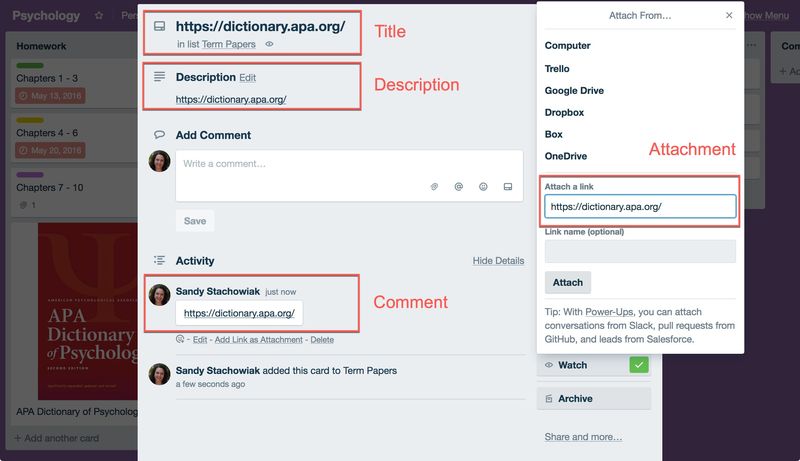Select OneDrive as attachment source
The width and height of the screenshot is (800, 461).
[x=565, y=156]
